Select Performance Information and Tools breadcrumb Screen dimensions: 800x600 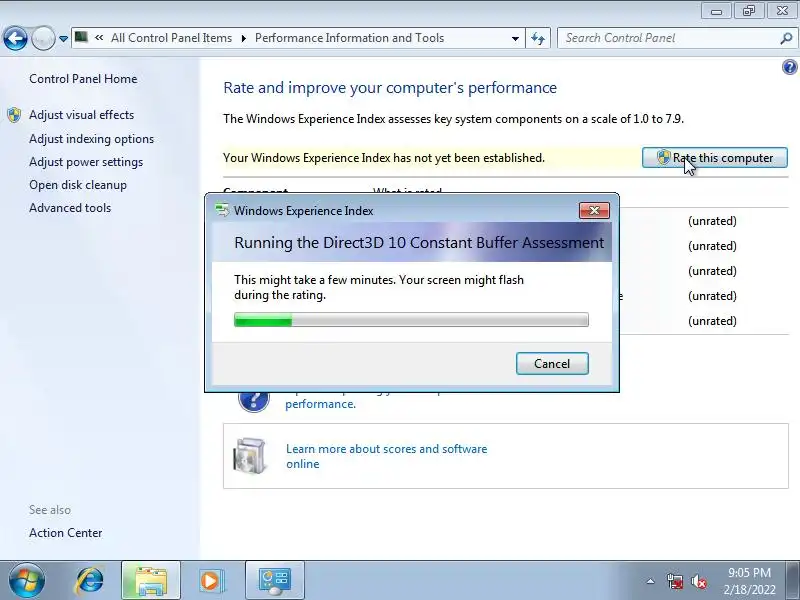click(x=349, y=38)
